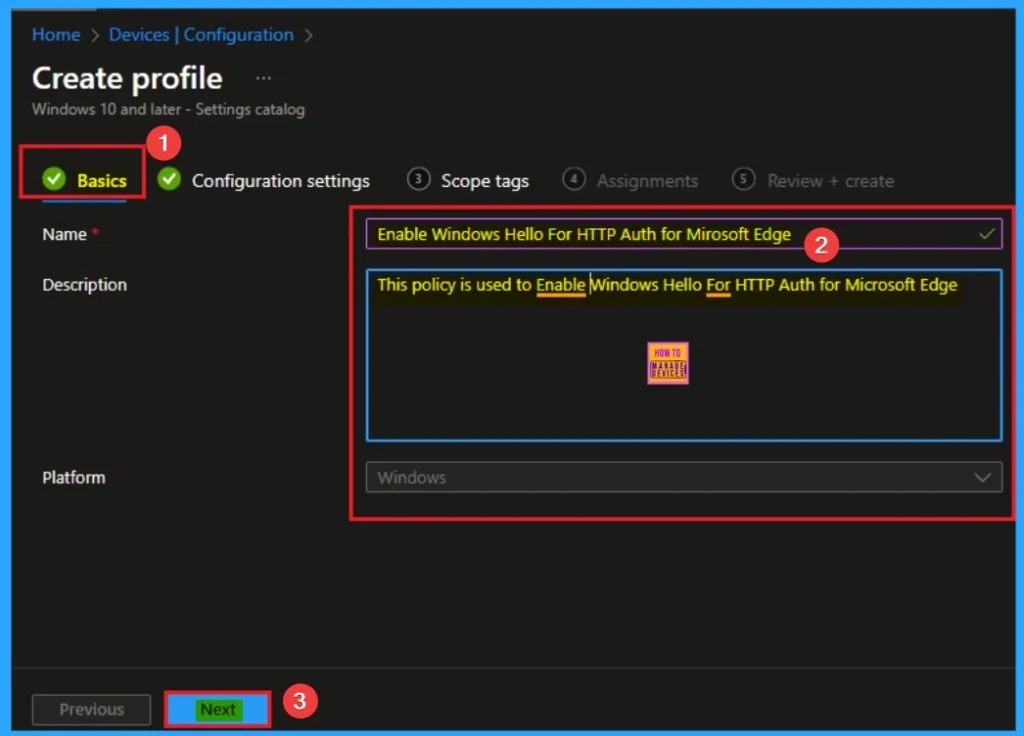Viewport: 1024px width, 736px height.
Task: Expand the Platform dropdown chevron
Action: click(x=982, y=478)
